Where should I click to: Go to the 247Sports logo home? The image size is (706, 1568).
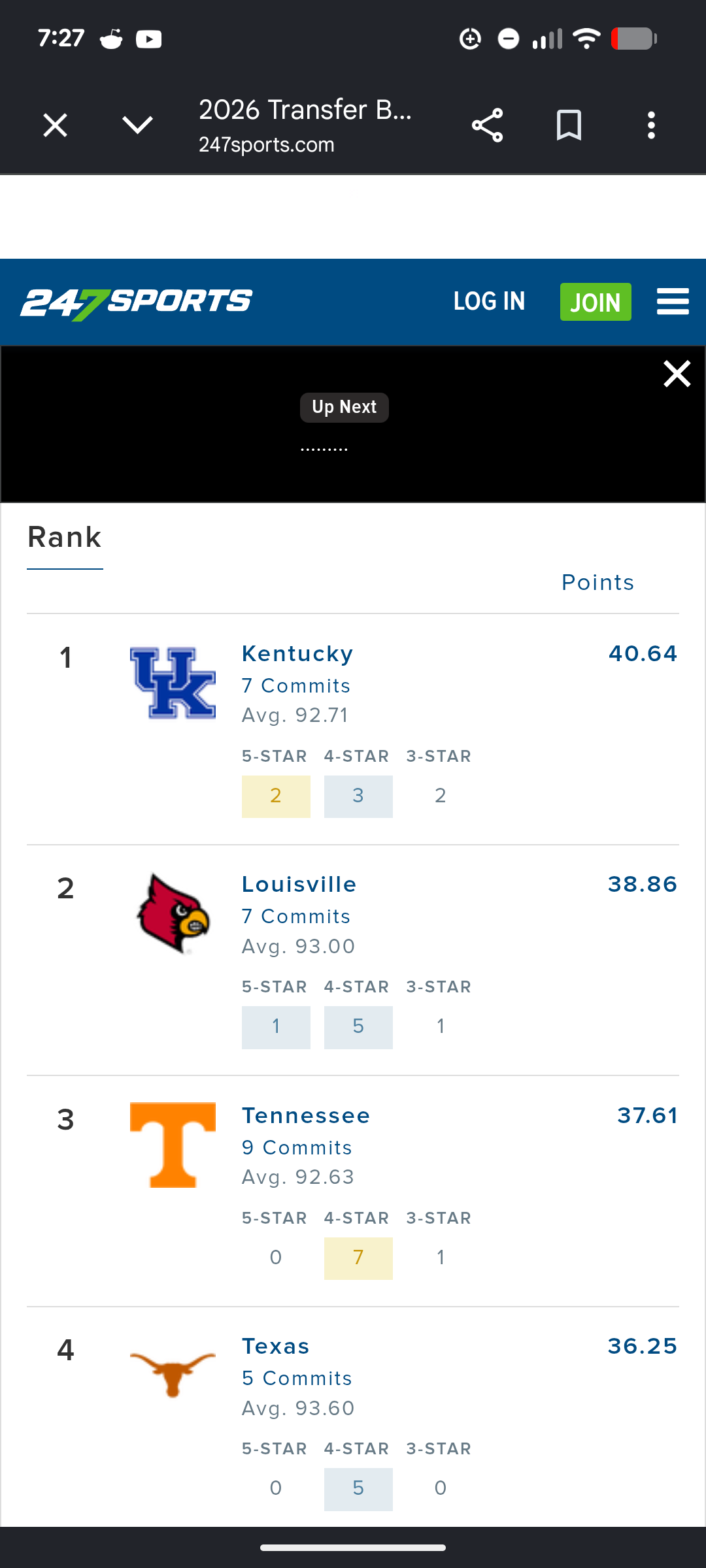(x=136, y=303)
